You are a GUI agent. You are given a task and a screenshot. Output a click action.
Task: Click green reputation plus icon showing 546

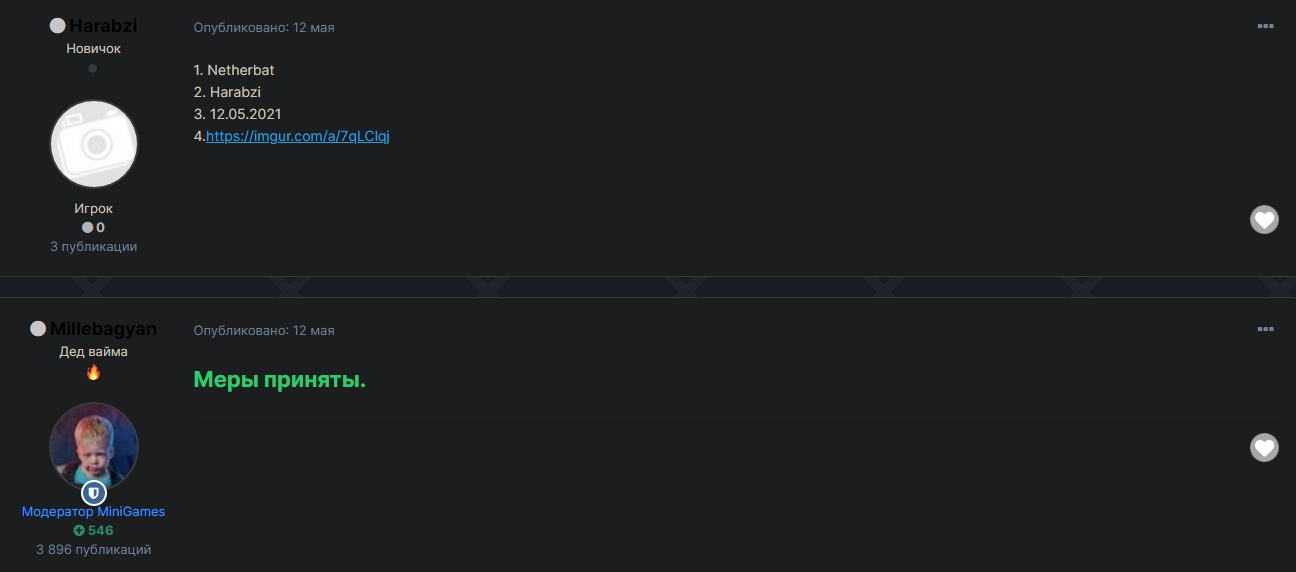coord(79,531)
